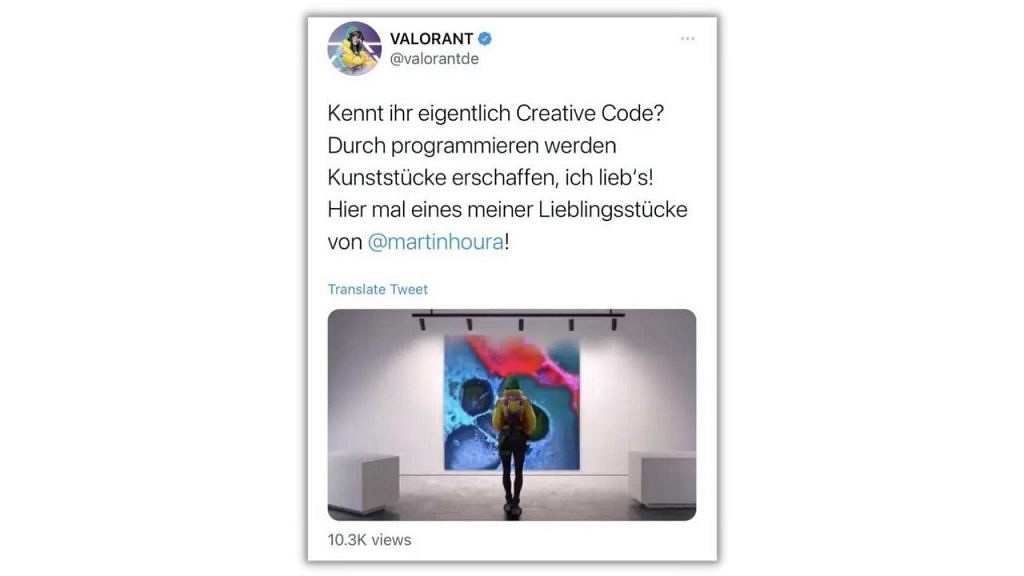Click the line 'Hier mal eines meiner Lieblingsstücke'
Image resolution: width=1024 pixels, height=576 pixels.
(507, 210)
